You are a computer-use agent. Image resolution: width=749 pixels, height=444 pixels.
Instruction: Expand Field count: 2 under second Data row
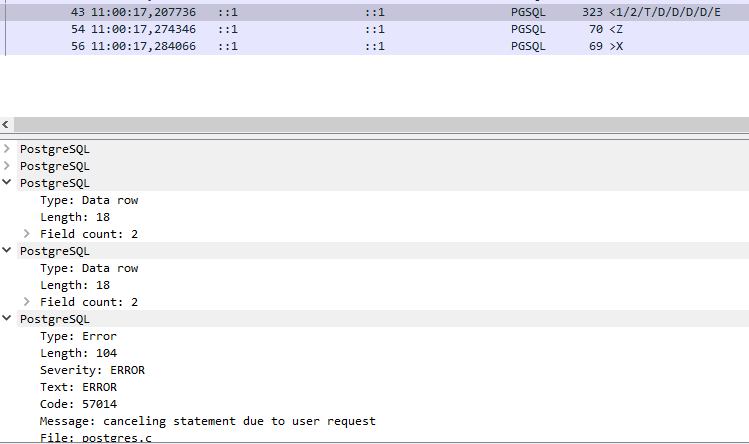coord(27,302)
